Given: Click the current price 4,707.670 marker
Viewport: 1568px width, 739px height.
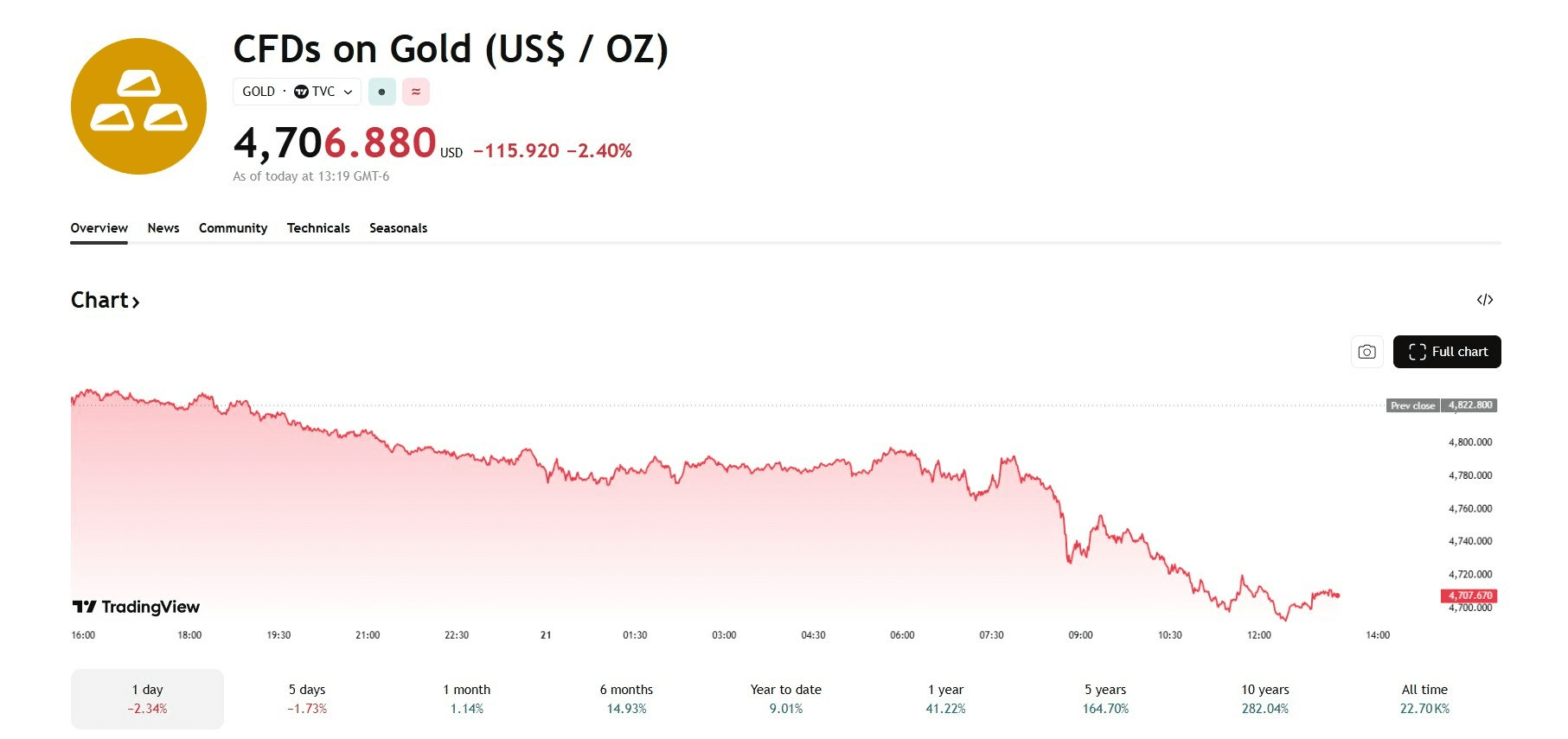Looking at the screenshot, I should point(1469,596).
